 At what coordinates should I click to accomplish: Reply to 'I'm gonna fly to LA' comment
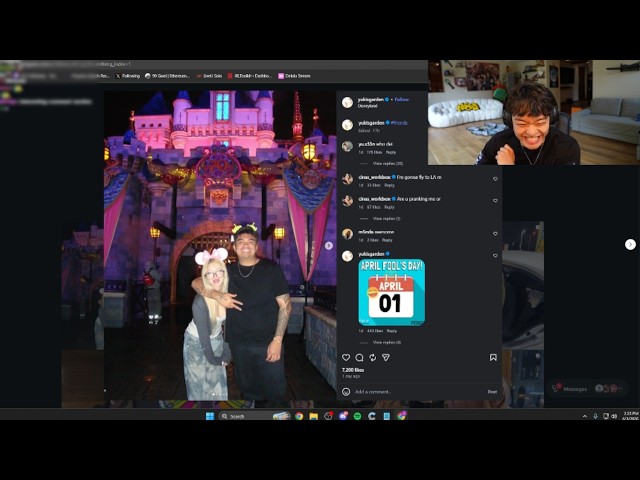389,185
